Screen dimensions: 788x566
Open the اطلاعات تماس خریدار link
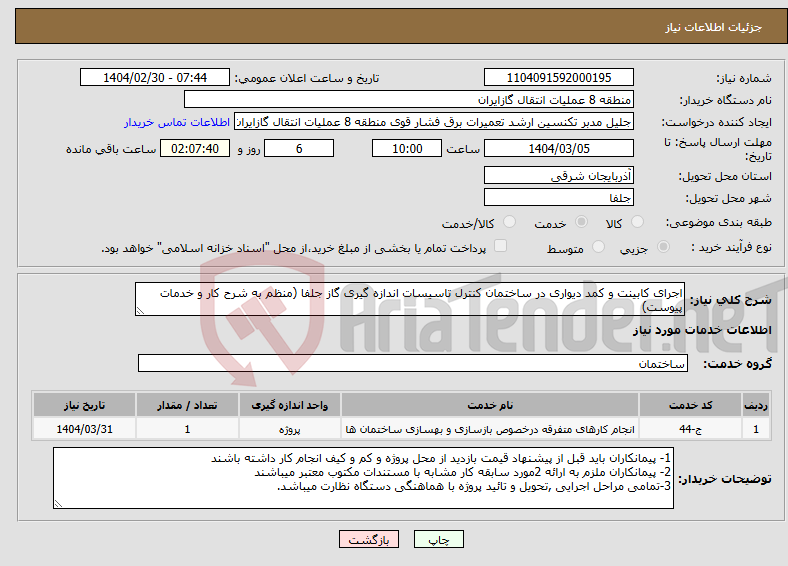(177, 122)
